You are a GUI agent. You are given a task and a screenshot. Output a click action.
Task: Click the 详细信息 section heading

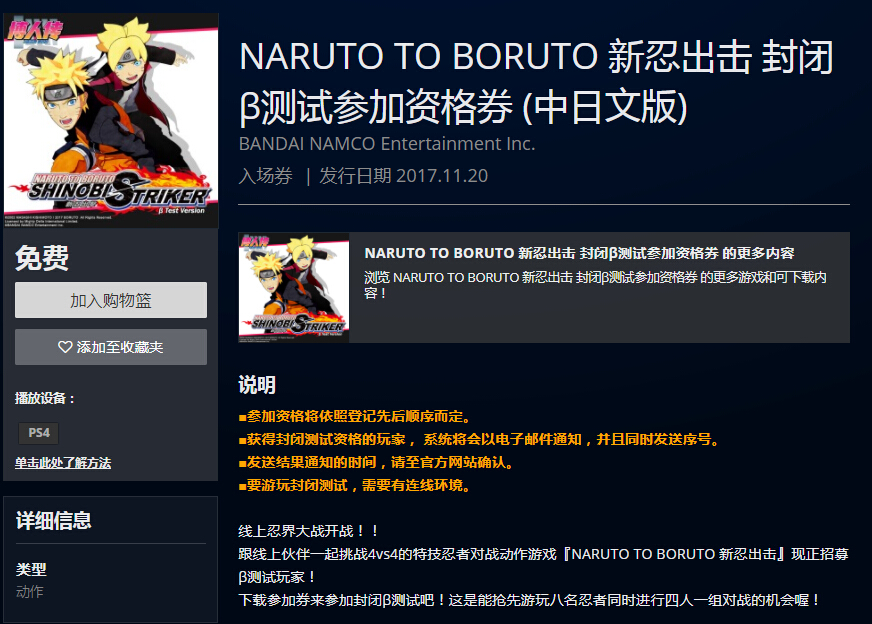tap(53, 521)
